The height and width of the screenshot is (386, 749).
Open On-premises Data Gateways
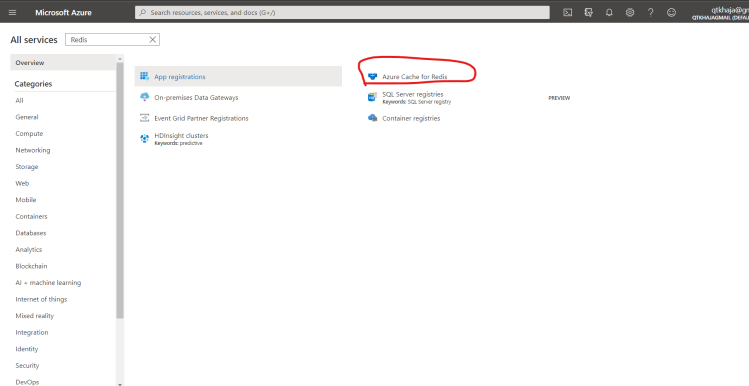pos(196,97)
